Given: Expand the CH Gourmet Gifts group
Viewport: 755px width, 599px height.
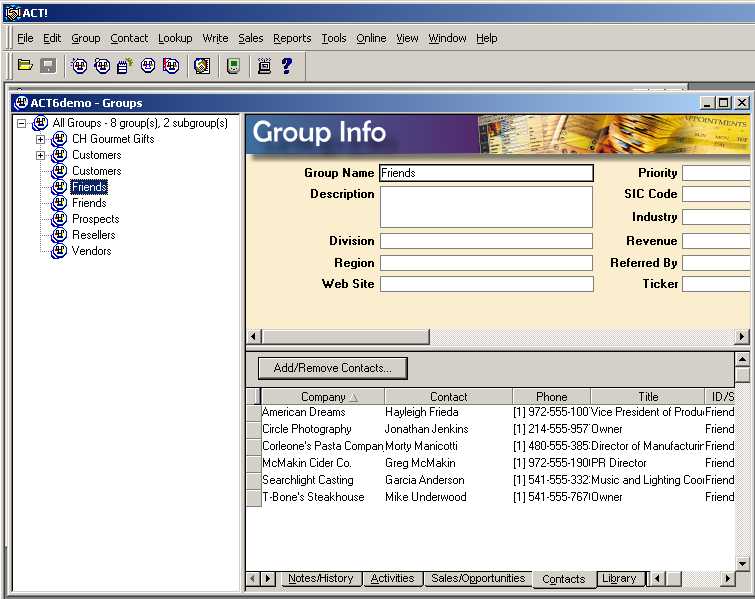Looking at the screenshot, I should tap(40, 140).
